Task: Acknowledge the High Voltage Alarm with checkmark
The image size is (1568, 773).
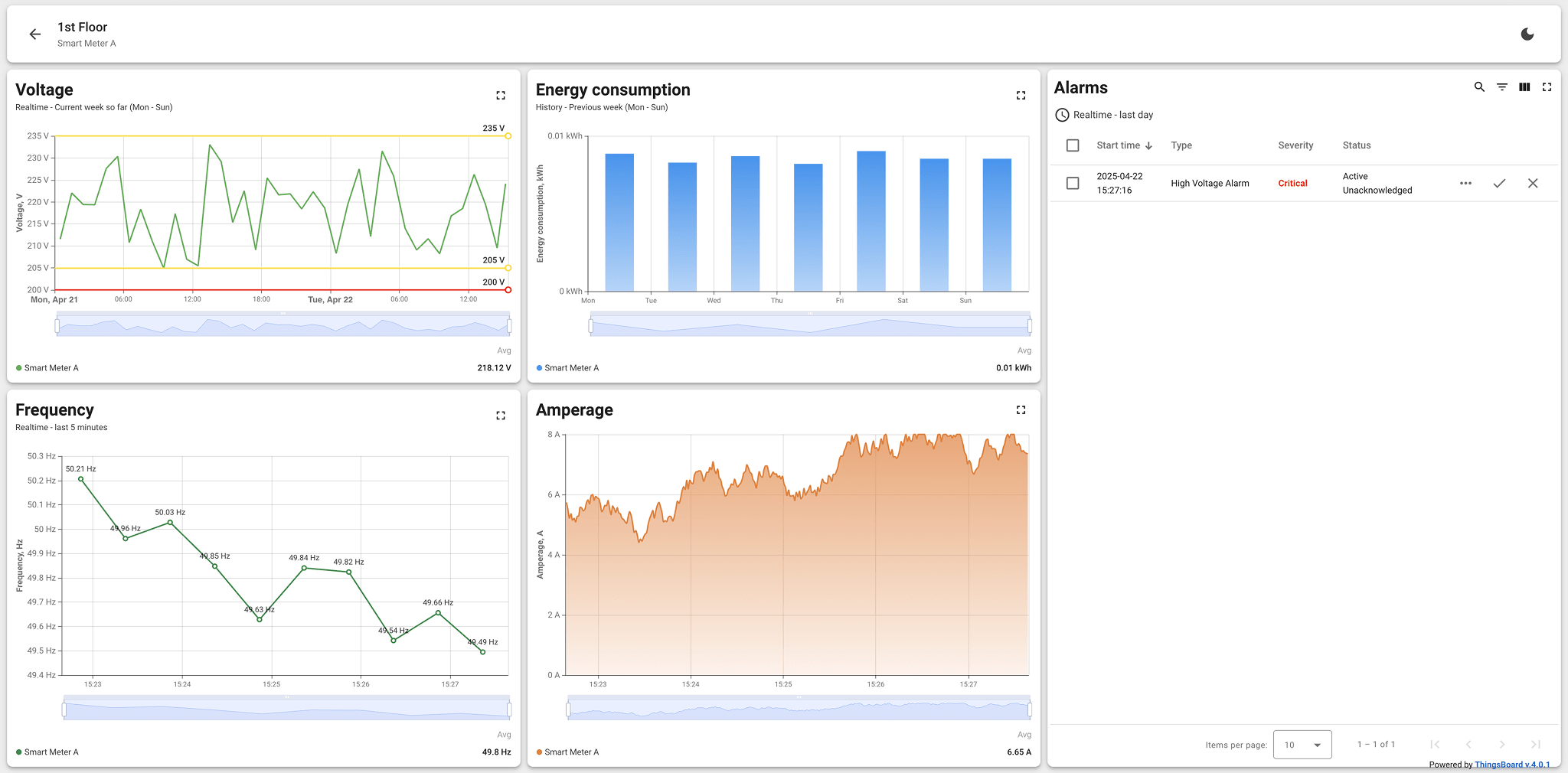Action: [1499, 184]
